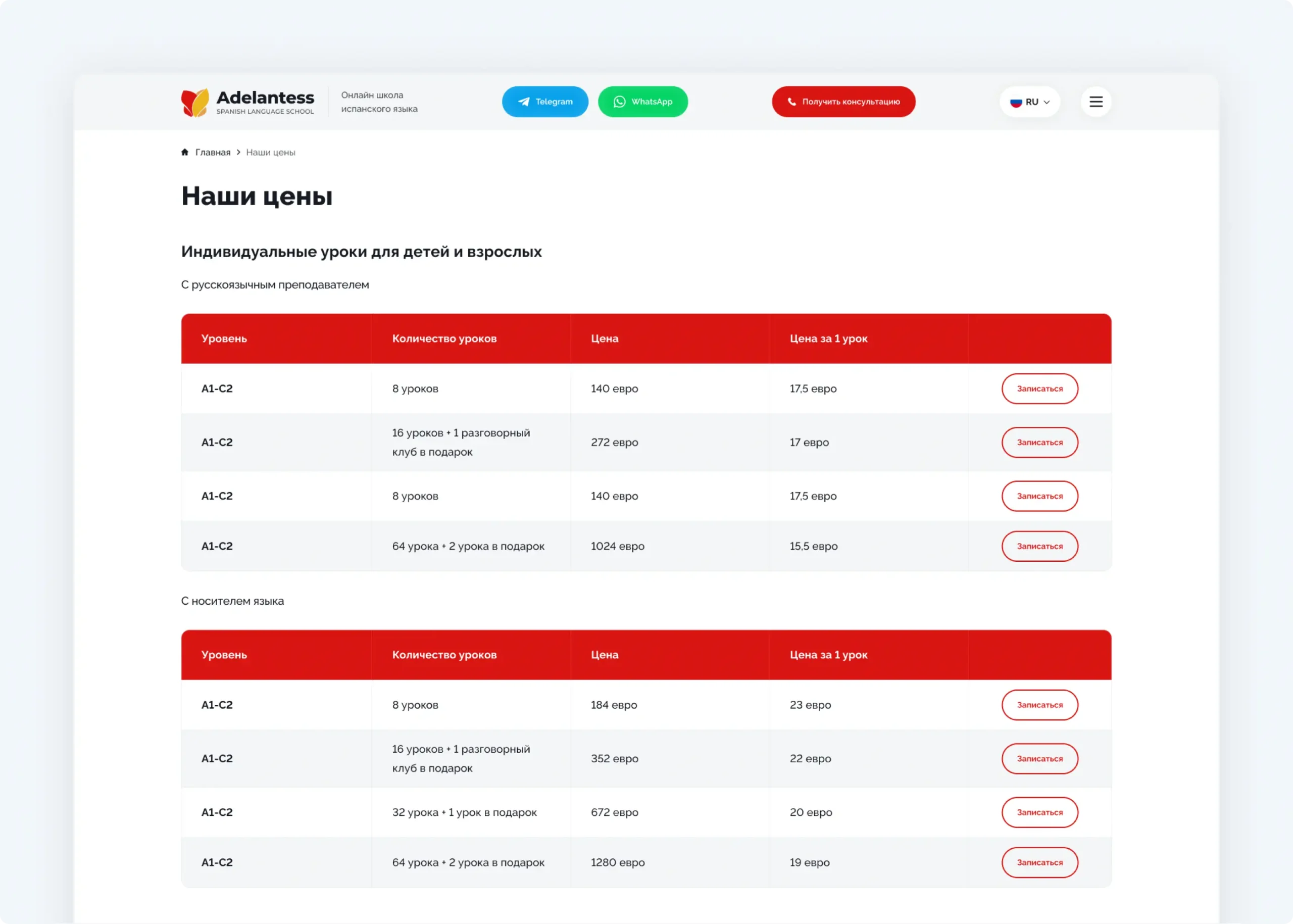Select Наши цены breadcrumb item
The image size is (1293, 924).
tap(271, 153)
